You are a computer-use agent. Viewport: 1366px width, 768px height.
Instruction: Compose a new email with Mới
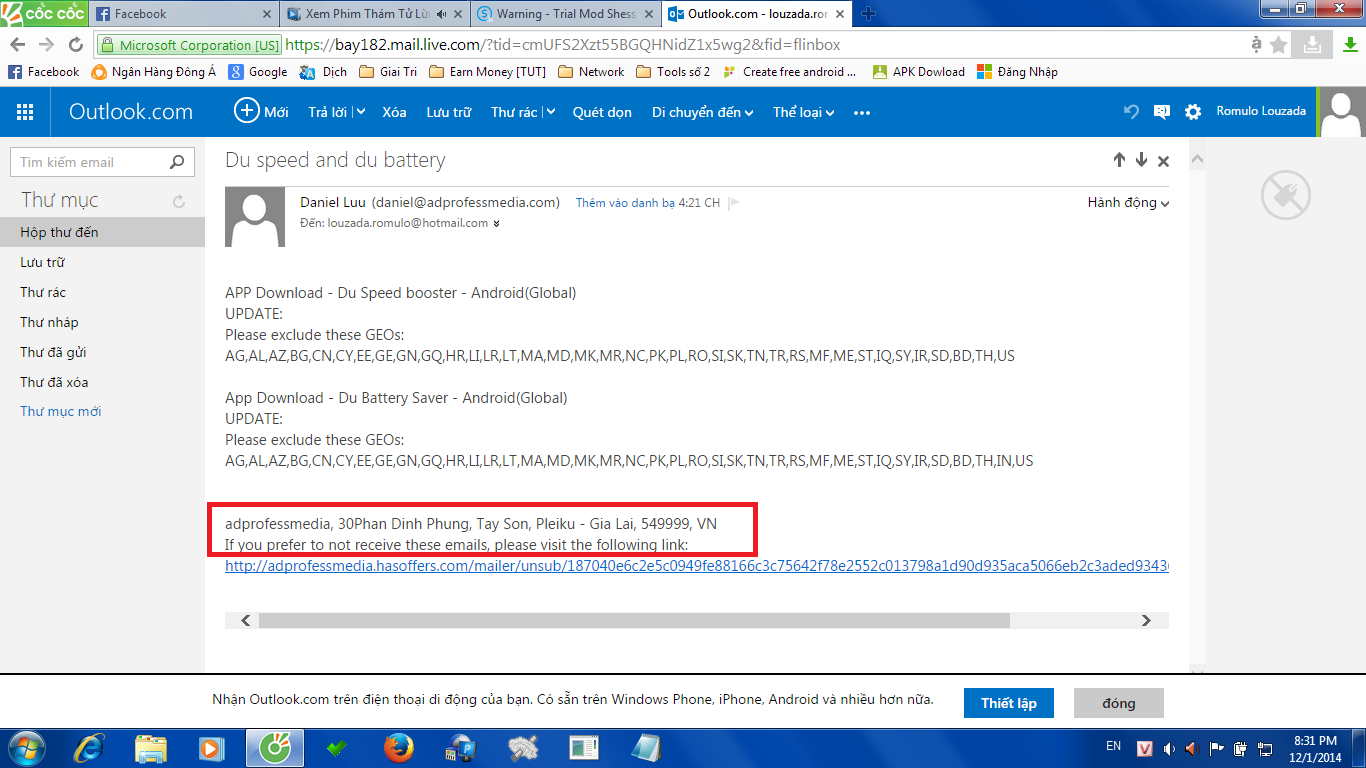pos(261,111)
